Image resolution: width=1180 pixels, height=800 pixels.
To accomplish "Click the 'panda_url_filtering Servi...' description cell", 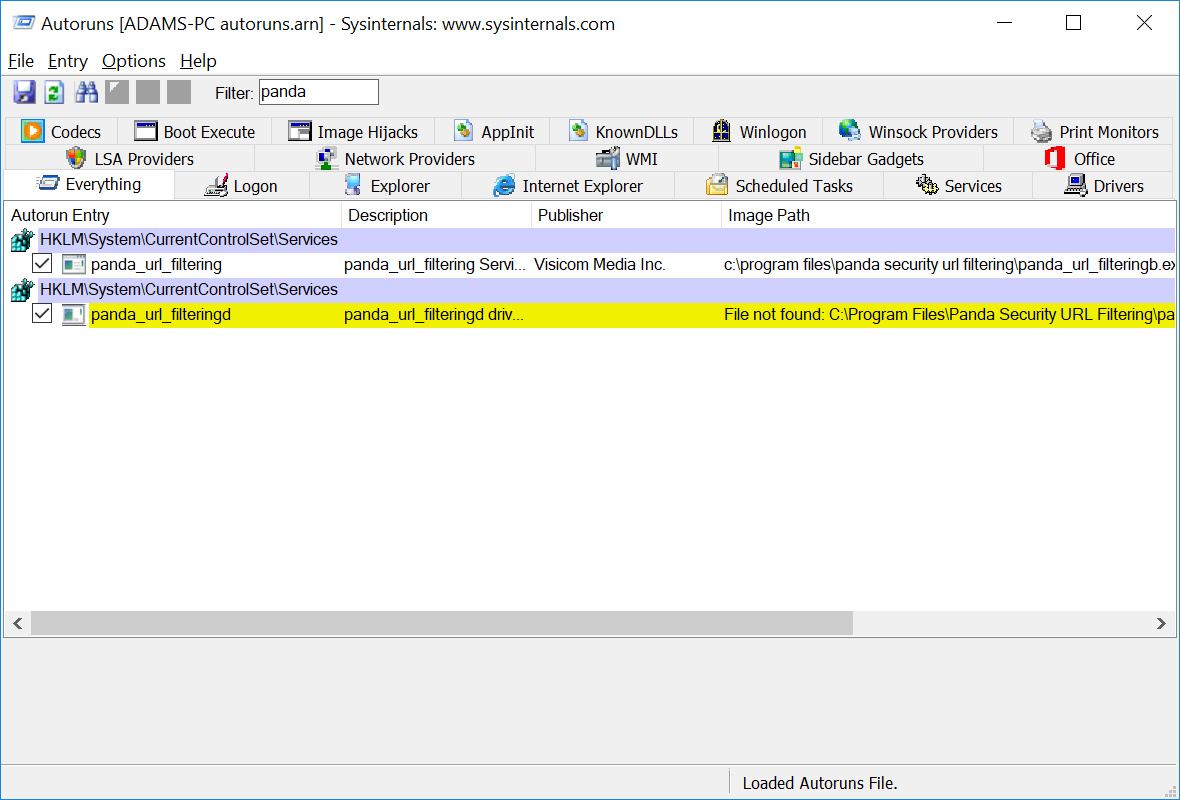I will (x=435, y=265).
